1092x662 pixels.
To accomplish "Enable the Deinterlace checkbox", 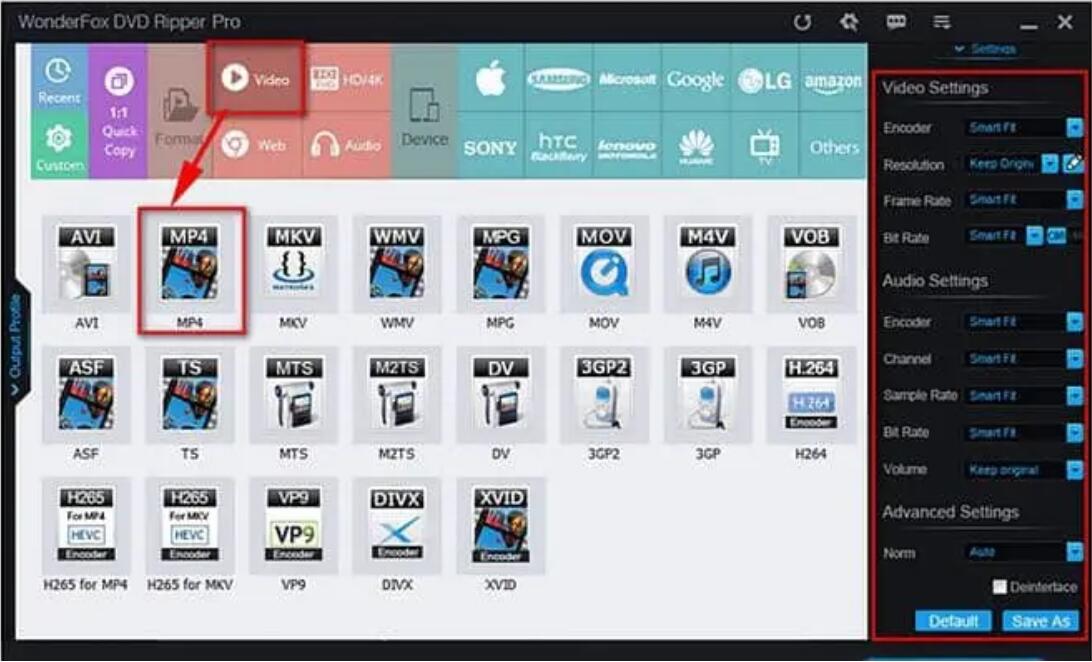I will pos(999,587).
